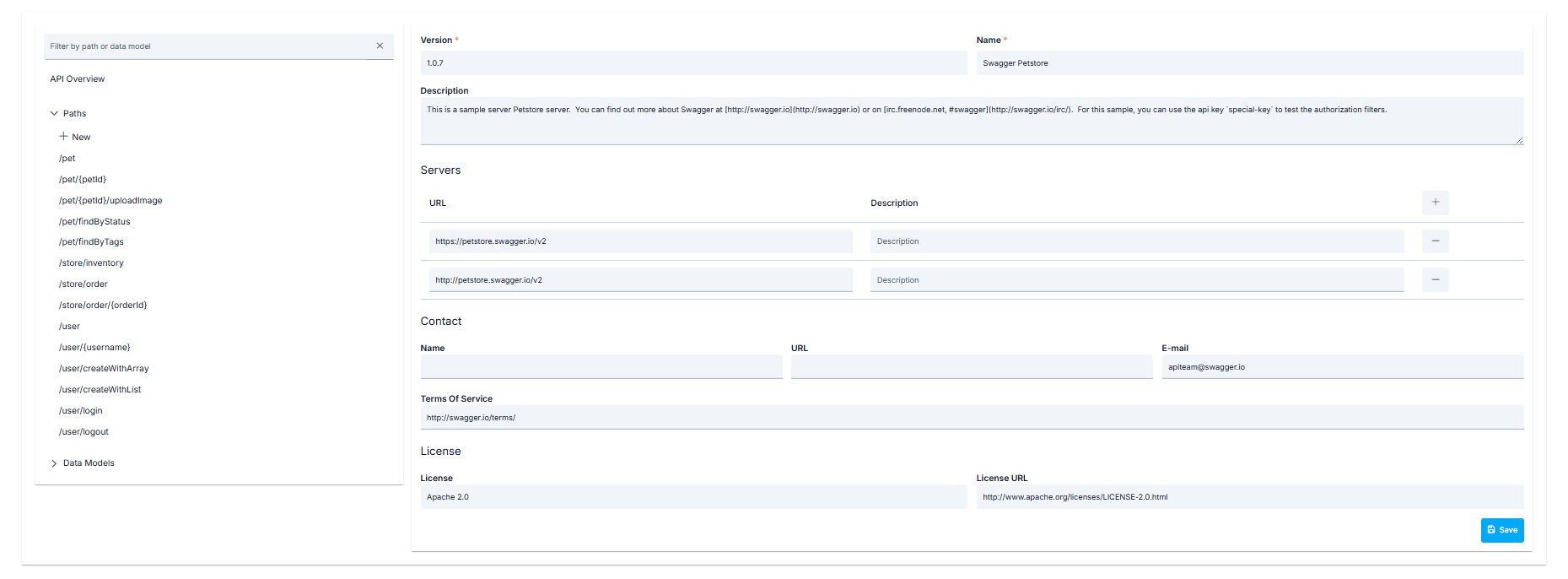The height and width of the screenshot is (579, 1568).
Task: Select the /user/createWithList path
Action: pos(100,390)
